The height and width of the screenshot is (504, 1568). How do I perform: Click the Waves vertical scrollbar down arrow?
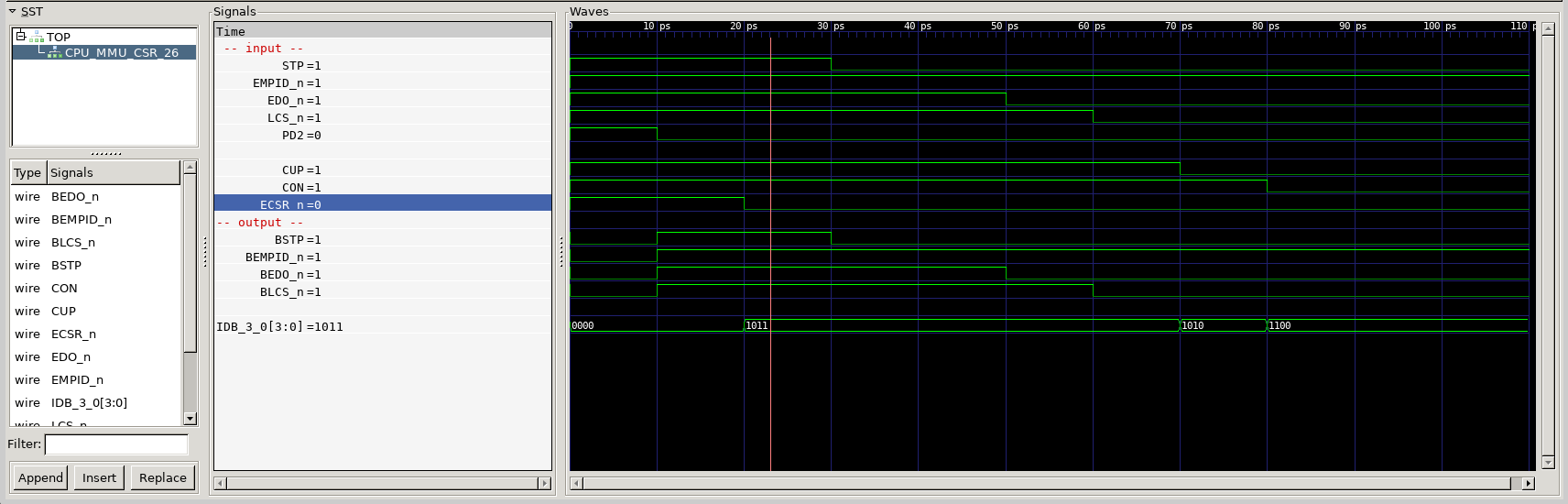1548,462
